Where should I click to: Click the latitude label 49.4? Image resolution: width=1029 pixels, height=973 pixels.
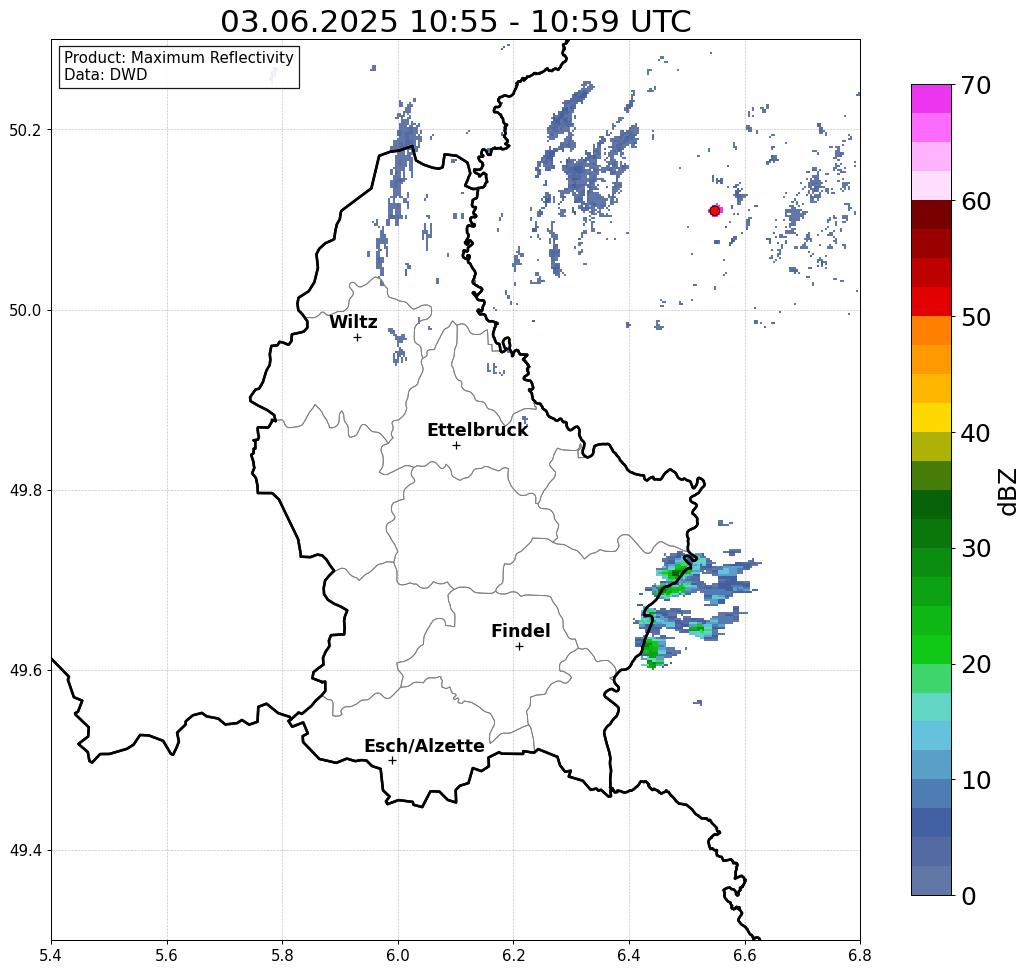click(24, 851)
